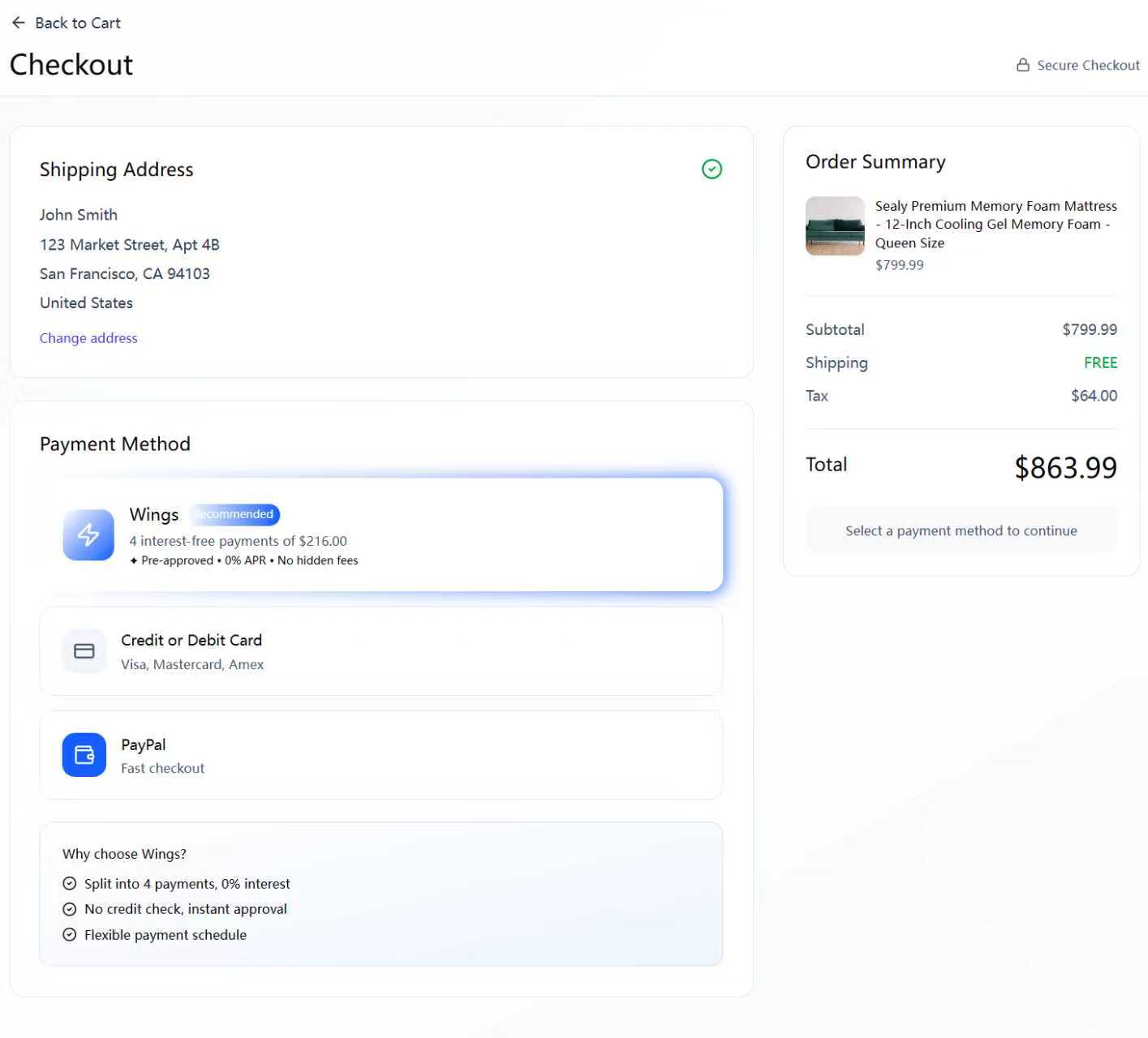Click the name John Smith
Viewport: 1148px width, 1038px height.
point(79,215)
